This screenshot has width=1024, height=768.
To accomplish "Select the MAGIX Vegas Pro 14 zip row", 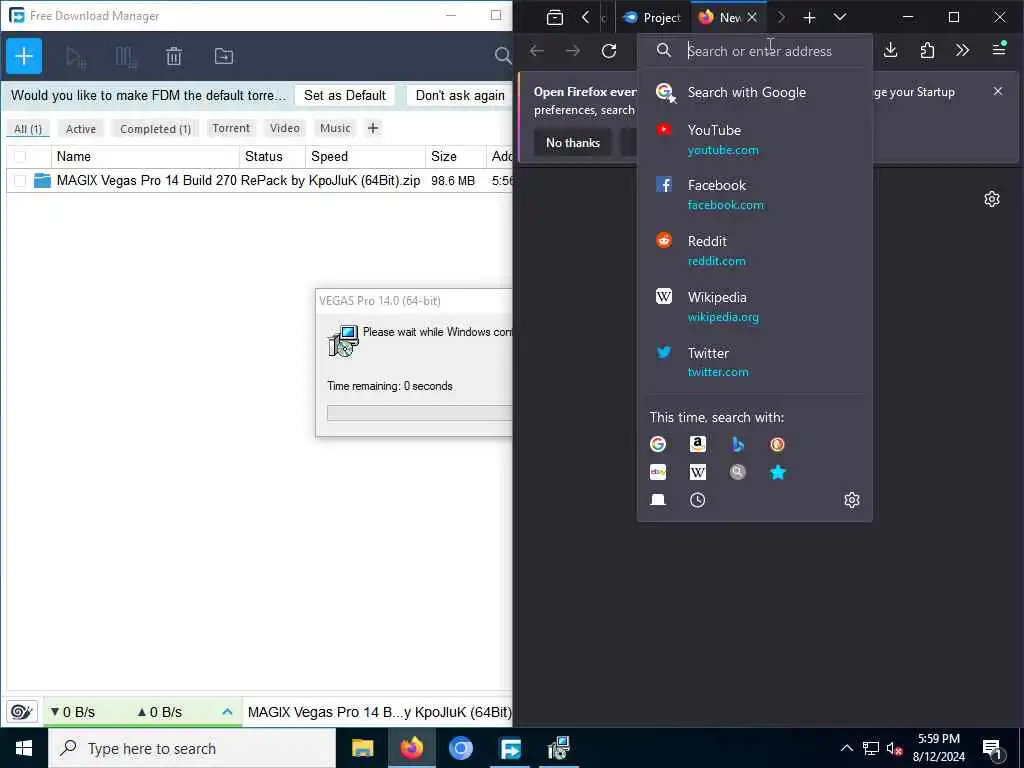I will 260,181.
